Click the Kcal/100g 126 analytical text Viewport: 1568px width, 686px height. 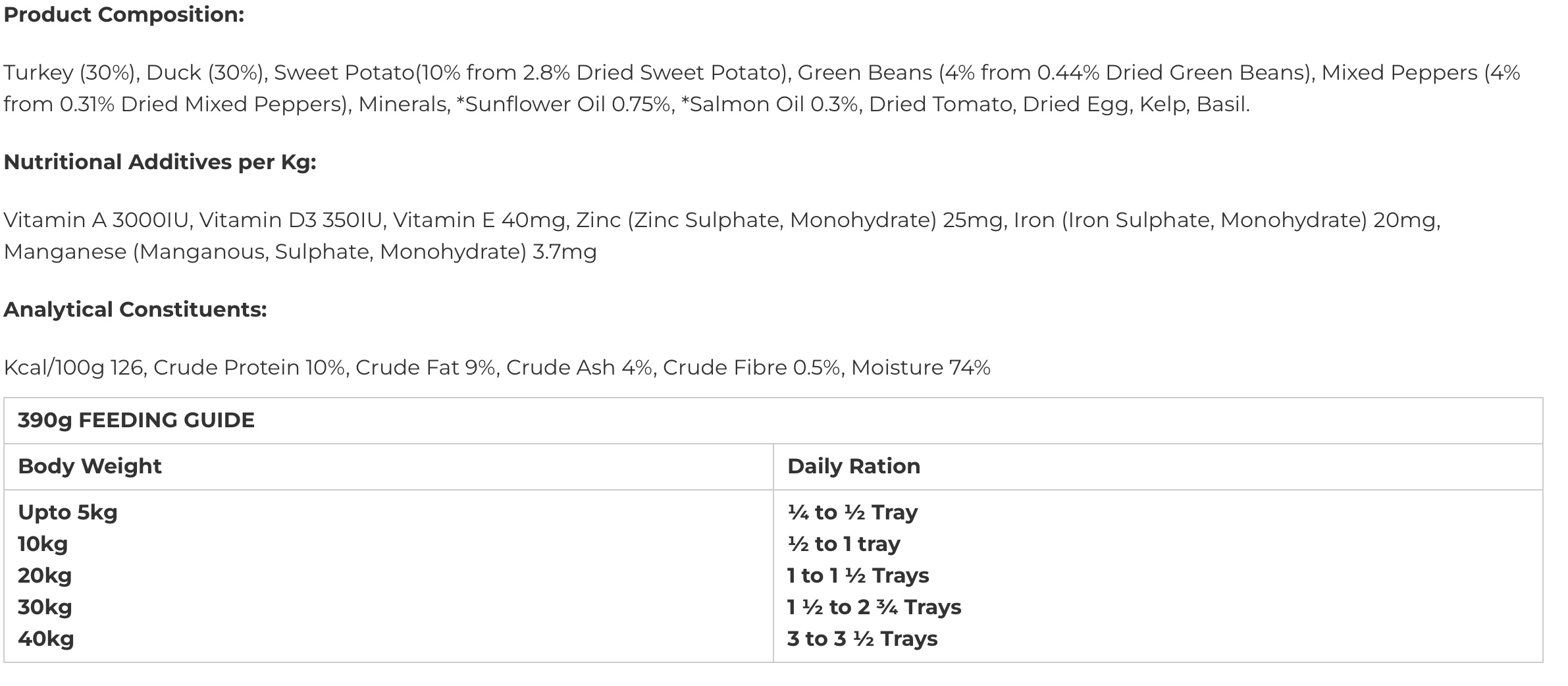[x=74, y=367]
